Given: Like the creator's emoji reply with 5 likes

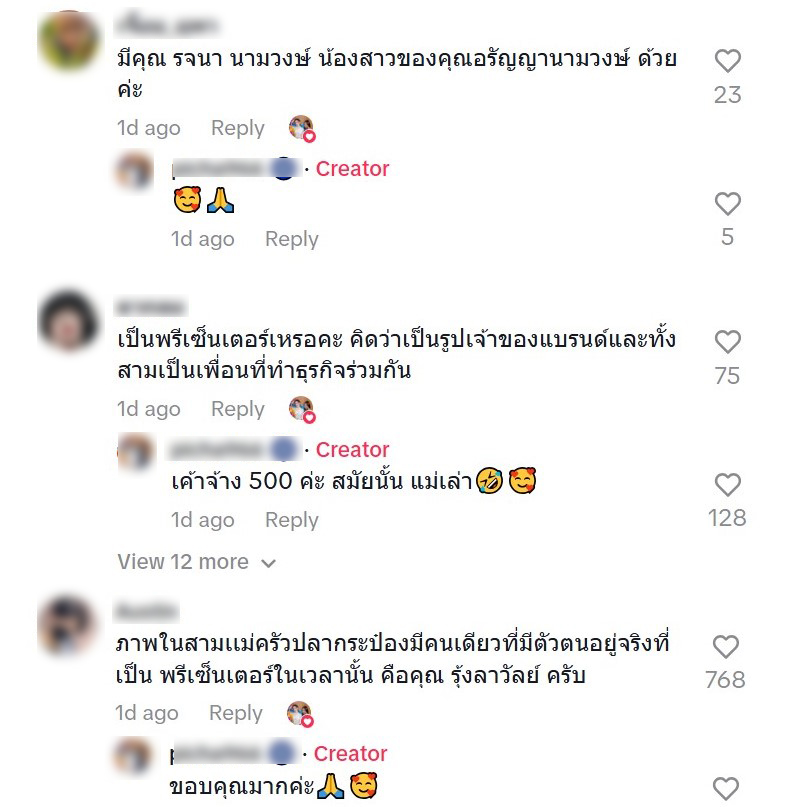Looking at the screenshot, I should tap(727, 203).
